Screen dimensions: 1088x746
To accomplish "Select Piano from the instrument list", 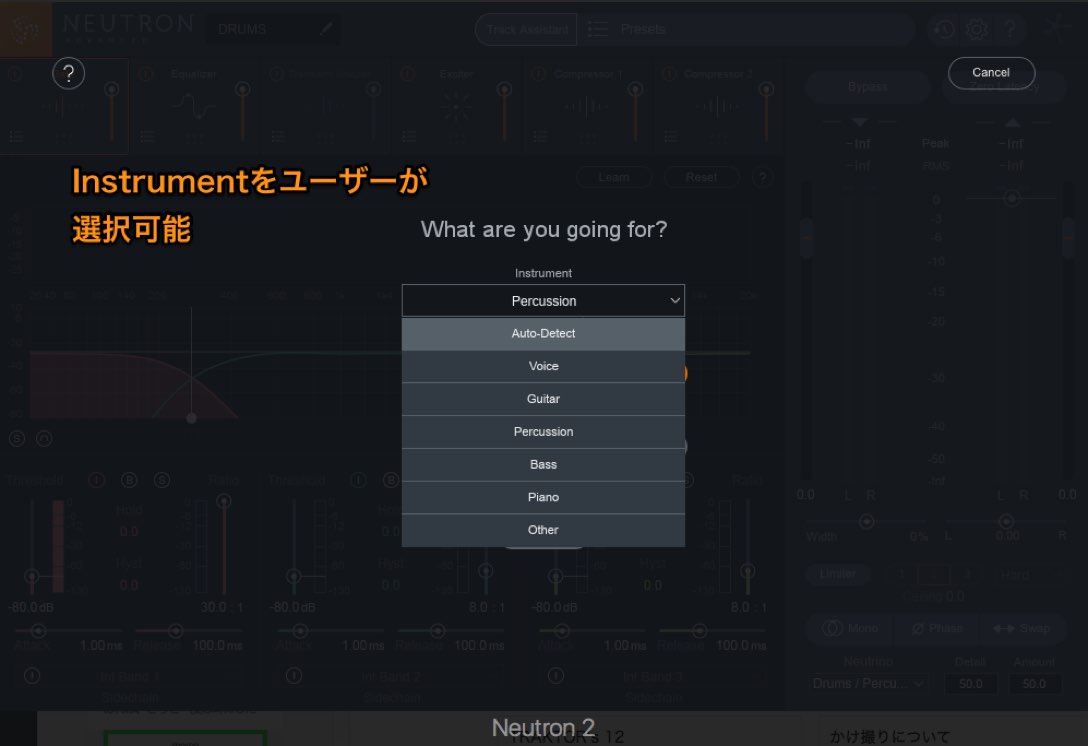I will [543, 498].
